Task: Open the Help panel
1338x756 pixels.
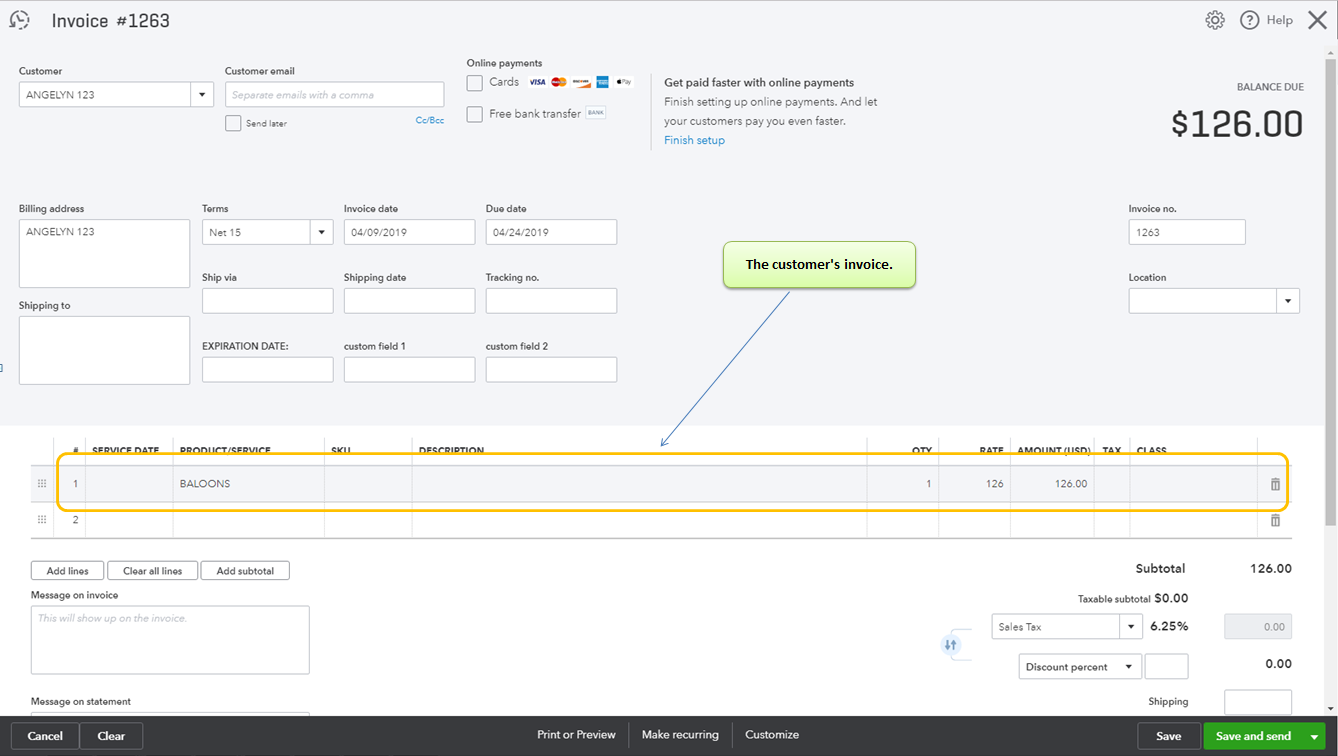Action: [1267, 20]
